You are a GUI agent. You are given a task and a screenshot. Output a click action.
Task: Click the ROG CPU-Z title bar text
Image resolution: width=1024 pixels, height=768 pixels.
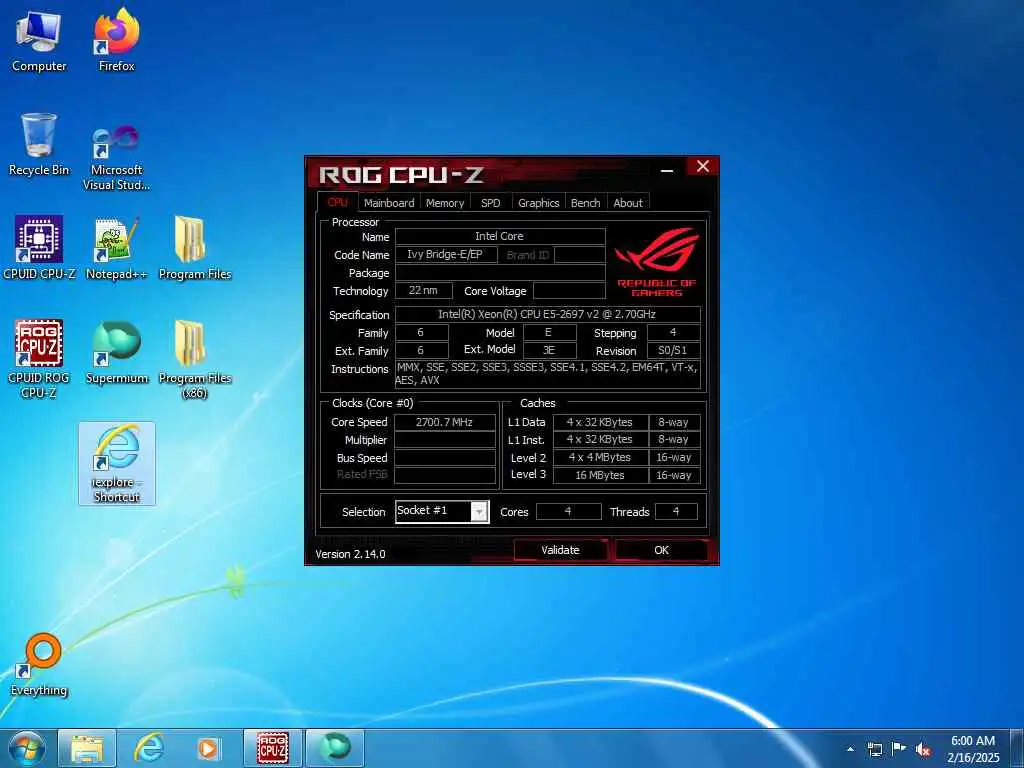pyautogui.click(x=401, y=174)
